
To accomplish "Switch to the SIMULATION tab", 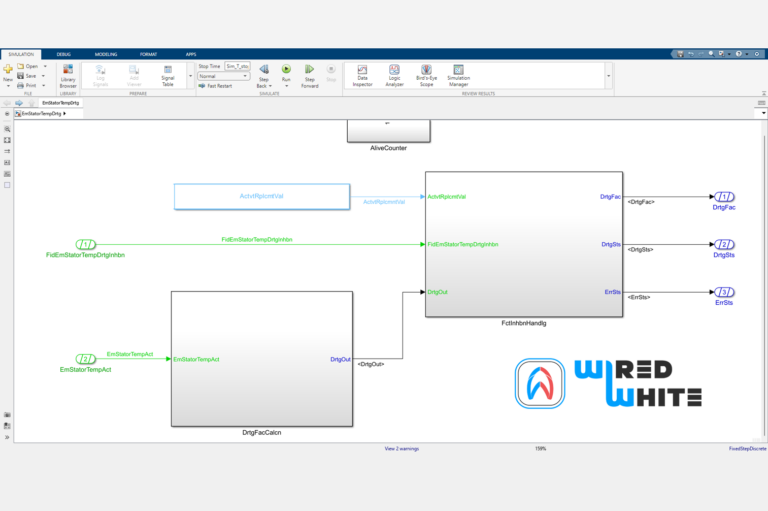I will [21, 54].
